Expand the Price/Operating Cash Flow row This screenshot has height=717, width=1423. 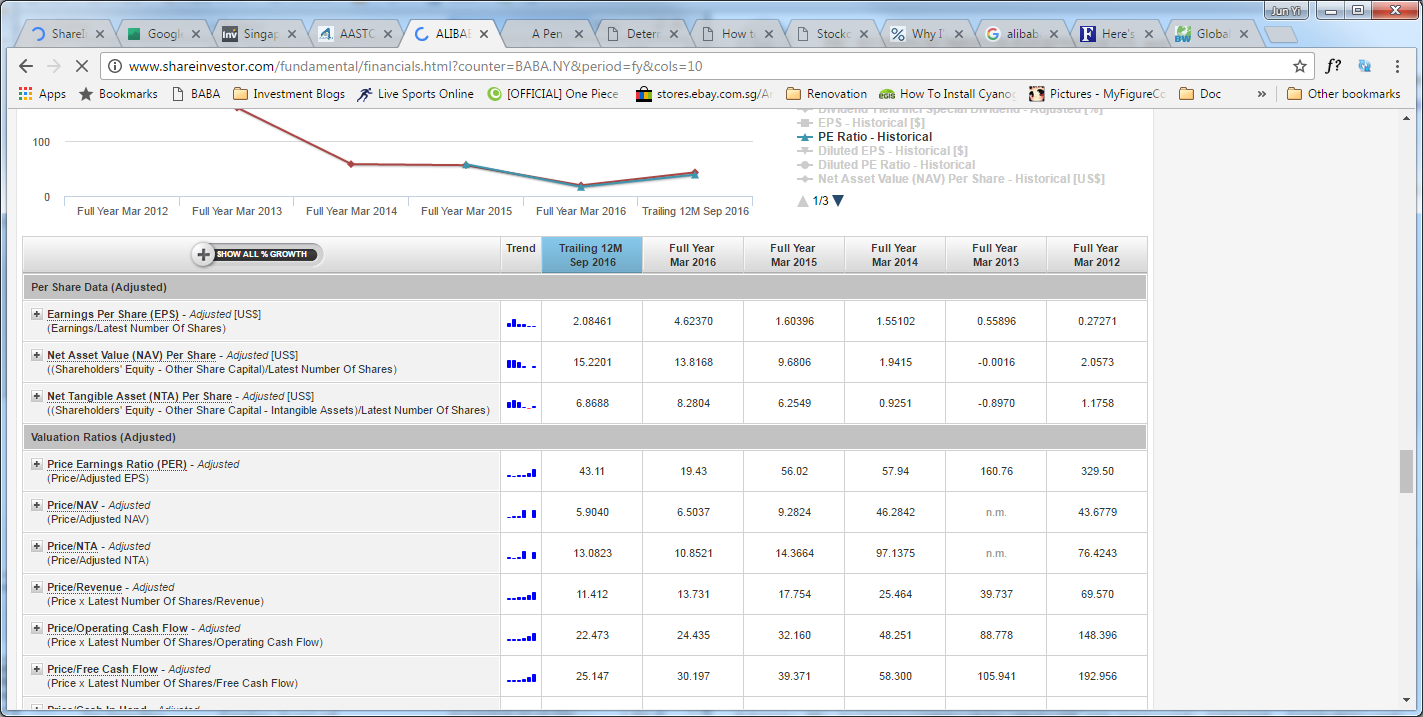[37, 628]
